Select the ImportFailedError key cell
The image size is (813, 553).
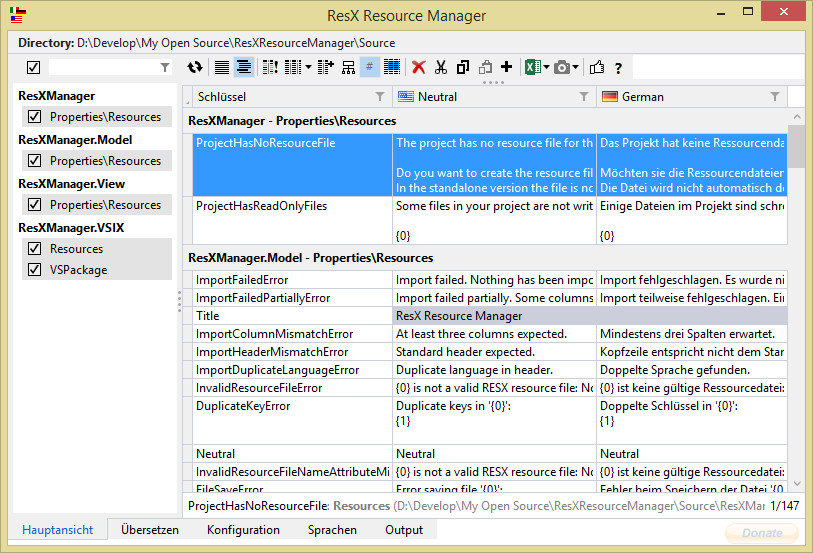coord(292,280)
